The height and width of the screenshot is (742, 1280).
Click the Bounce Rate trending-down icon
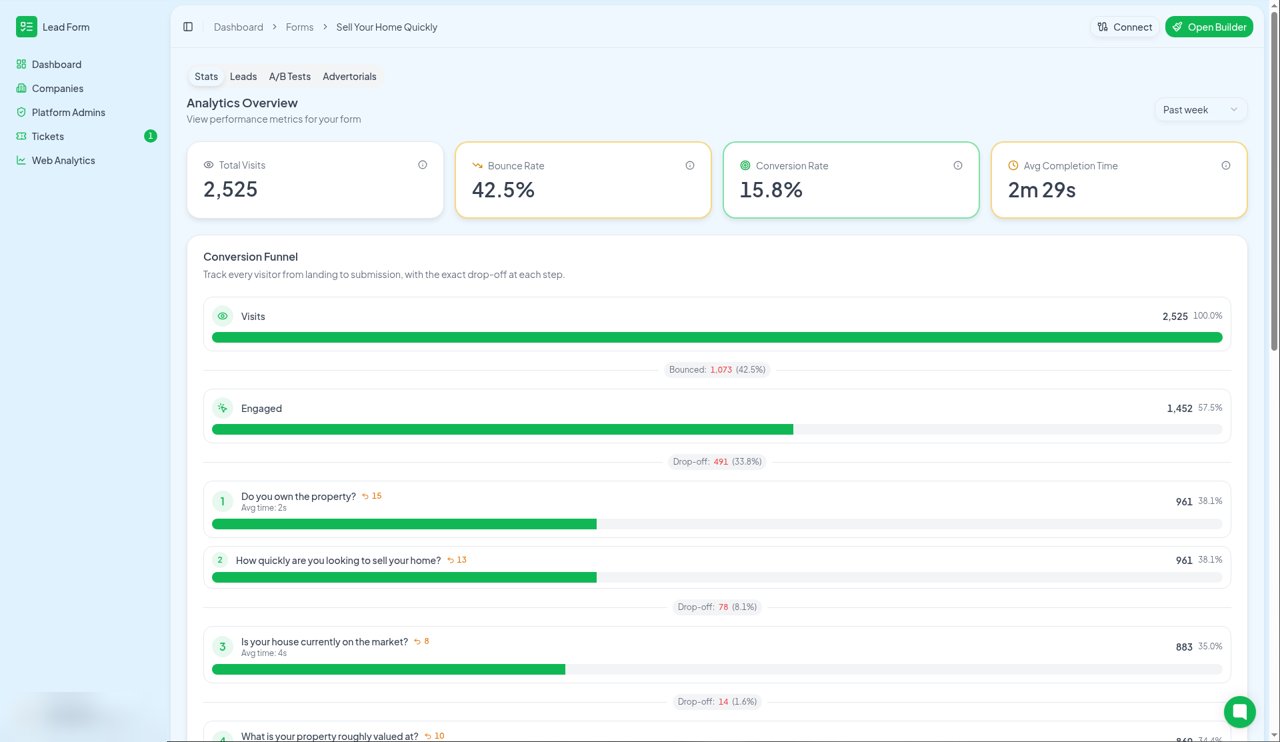[477, 165]
